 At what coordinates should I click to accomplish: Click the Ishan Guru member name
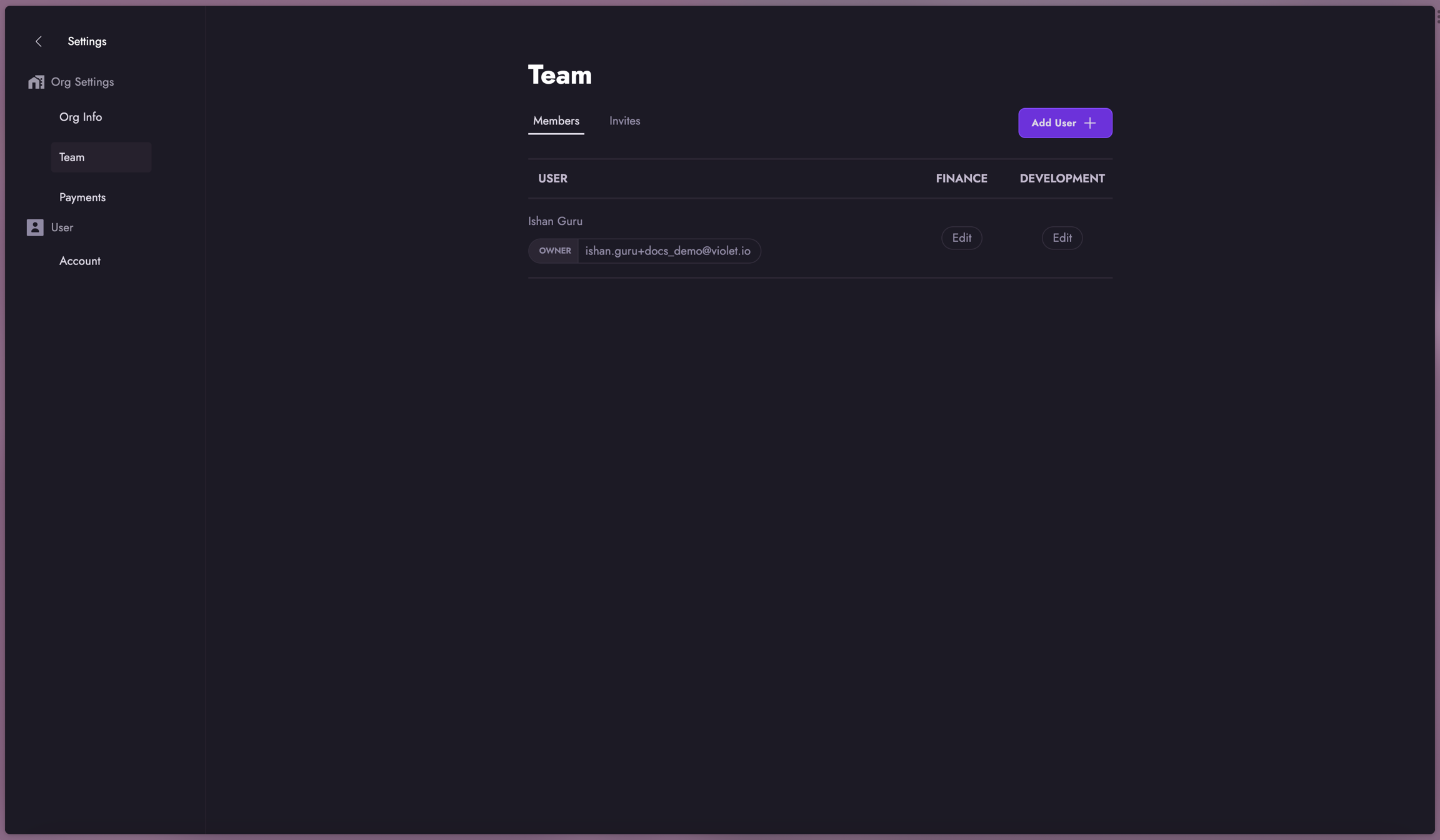click(555, 221)
